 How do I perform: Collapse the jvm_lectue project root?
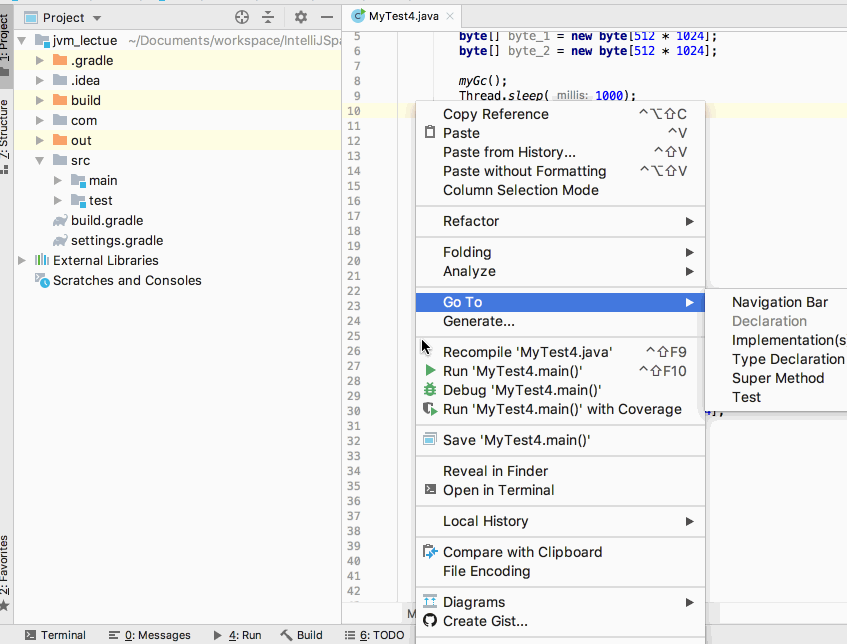[x=22, y=41]
